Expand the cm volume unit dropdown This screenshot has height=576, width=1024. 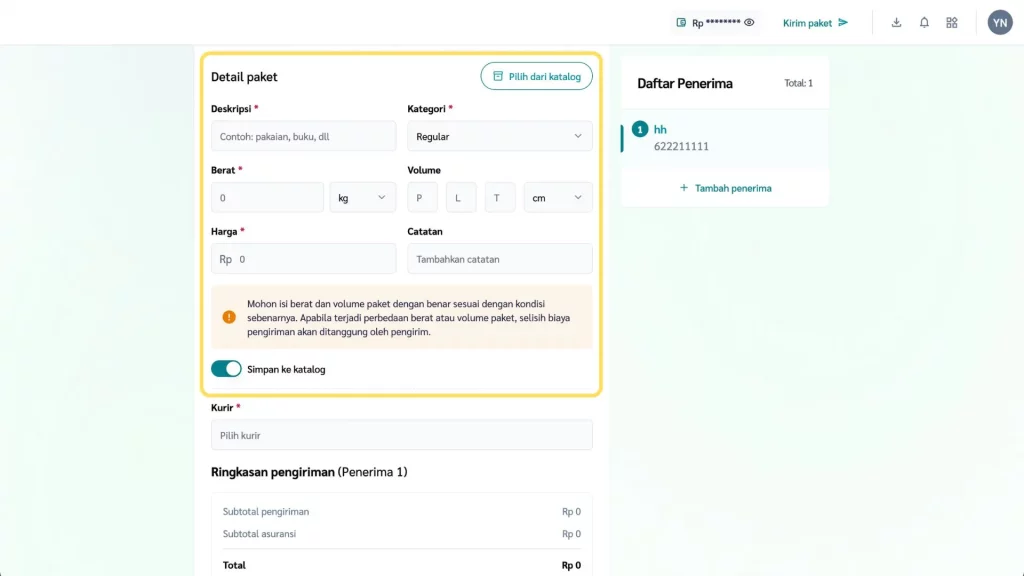[558, 198]
